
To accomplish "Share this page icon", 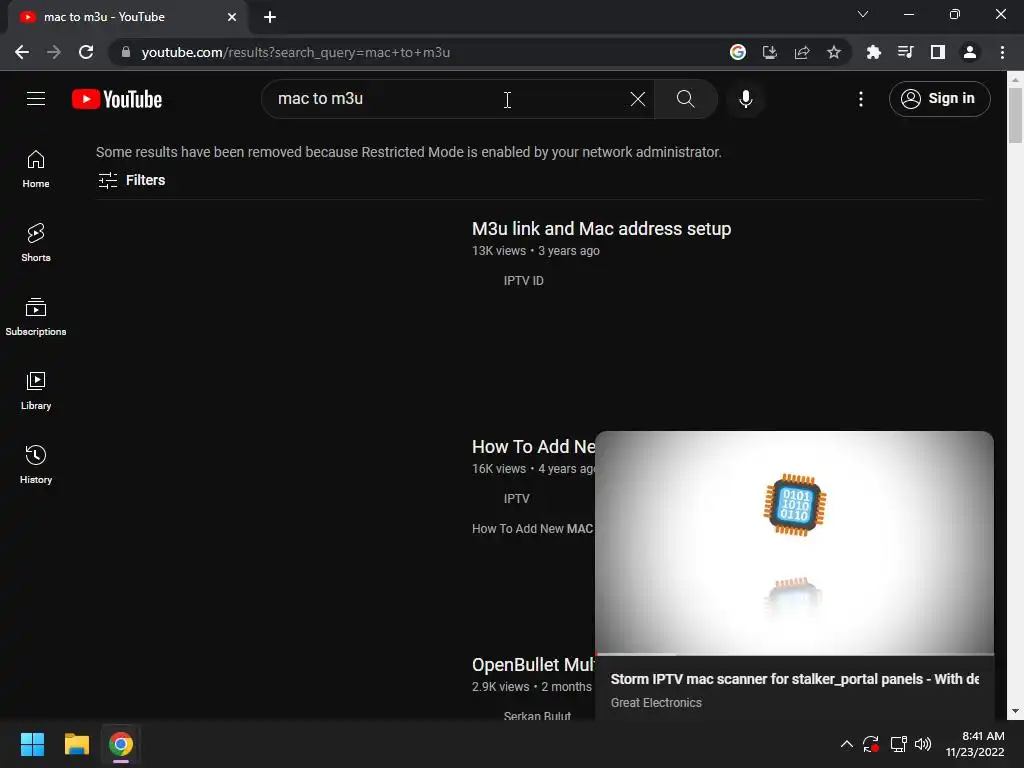I will point(801,52).
